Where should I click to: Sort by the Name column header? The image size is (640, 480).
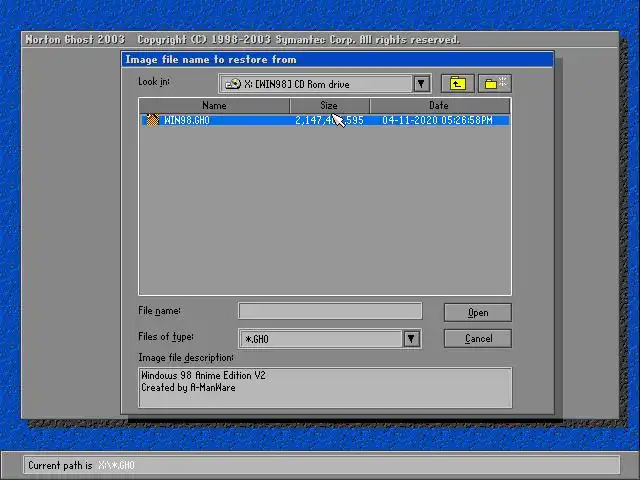click(214, 106)
